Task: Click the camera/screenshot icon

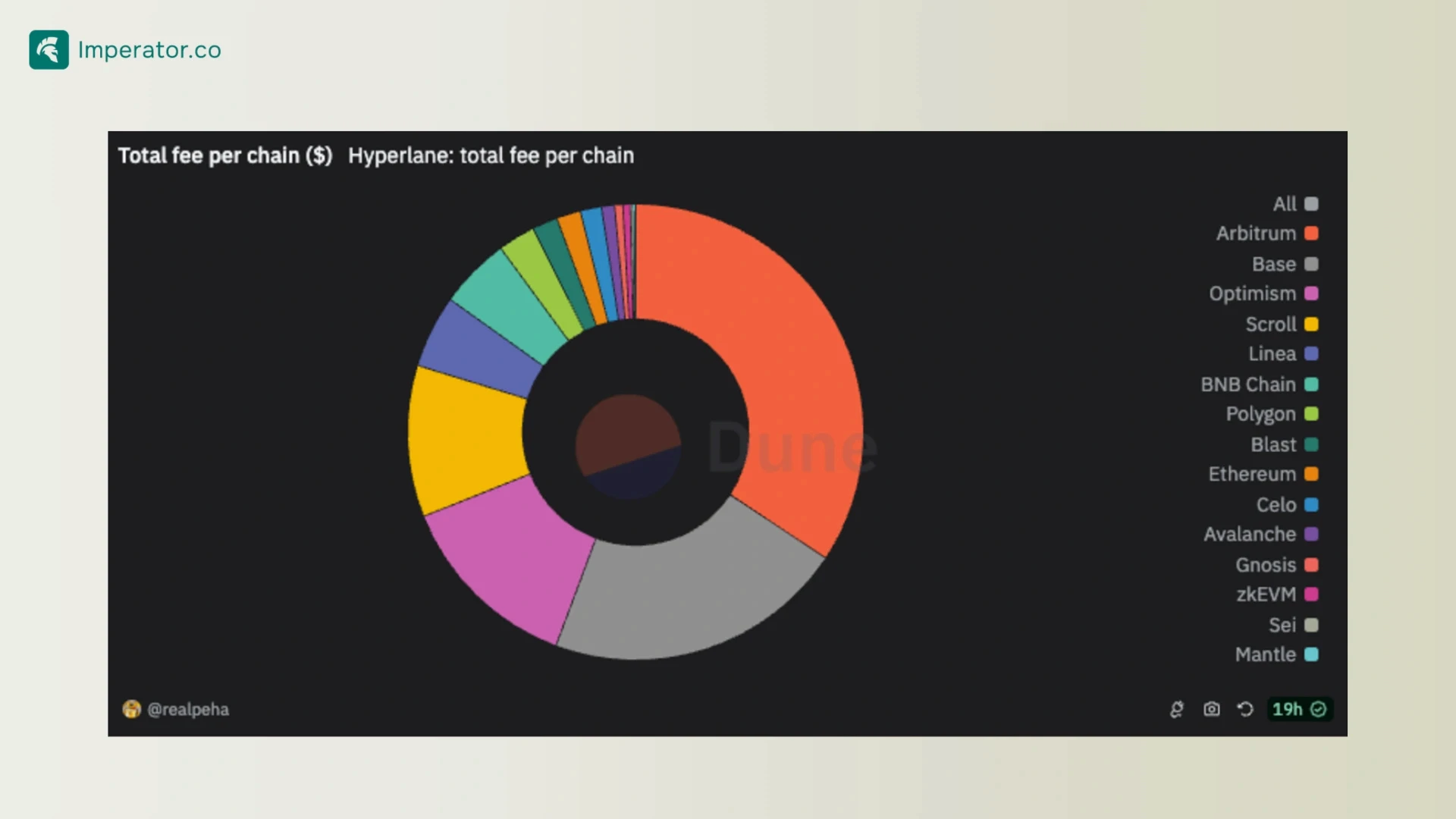Action: point(1212,709)
